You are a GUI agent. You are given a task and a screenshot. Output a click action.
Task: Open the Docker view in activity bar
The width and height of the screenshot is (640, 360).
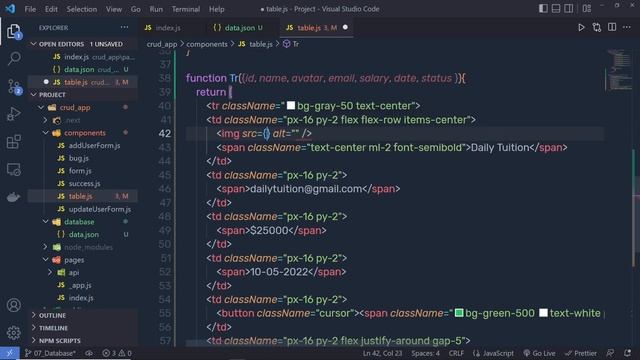click(x=13, y=197)
